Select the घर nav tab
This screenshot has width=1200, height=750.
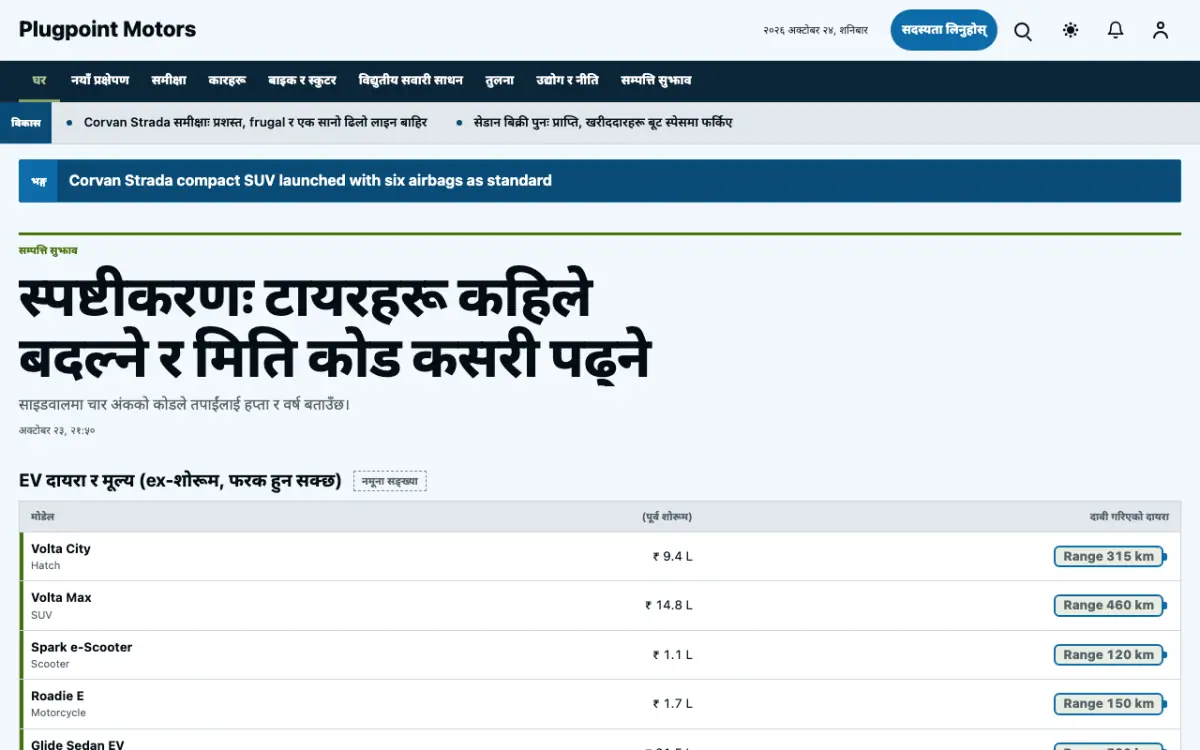pyautogui.click(x=40, y=81)
